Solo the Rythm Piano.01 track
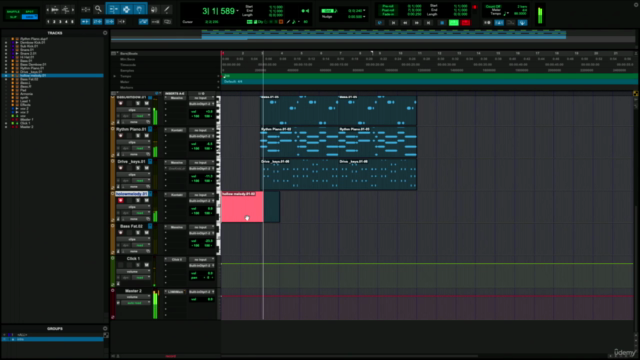This screenshot has height=360, width=640. click(x=138, y=136)
